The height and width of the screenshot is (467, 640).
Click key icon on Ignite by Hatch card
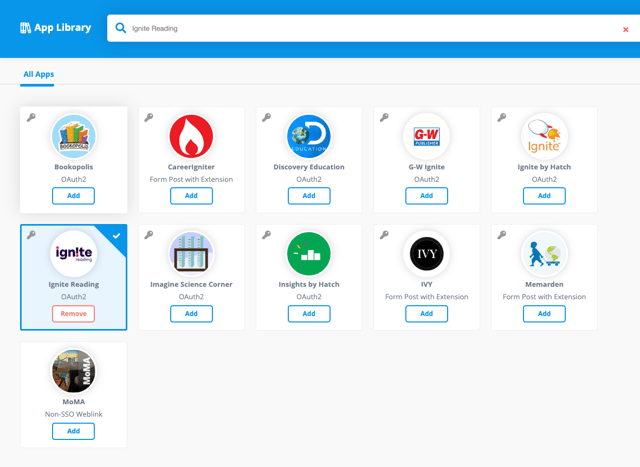[x=502, y=118]
